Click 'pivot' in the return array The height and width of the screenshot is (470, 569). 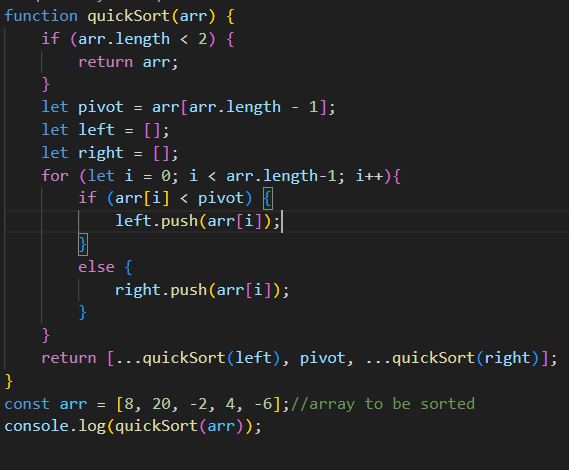pyautogui.click(x=322, y=359)
